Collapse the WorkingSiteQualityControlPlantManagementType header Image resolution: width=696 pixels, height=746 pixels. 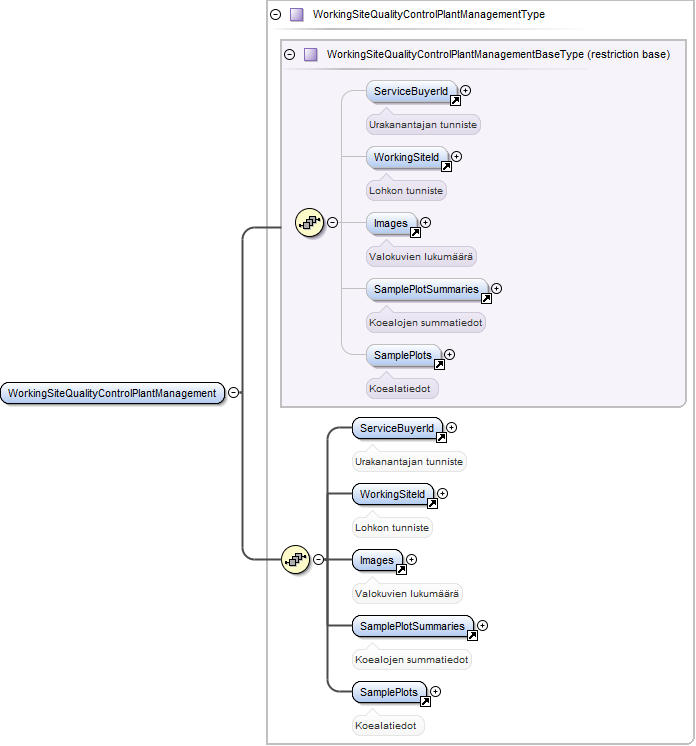[x=275, y=15]
